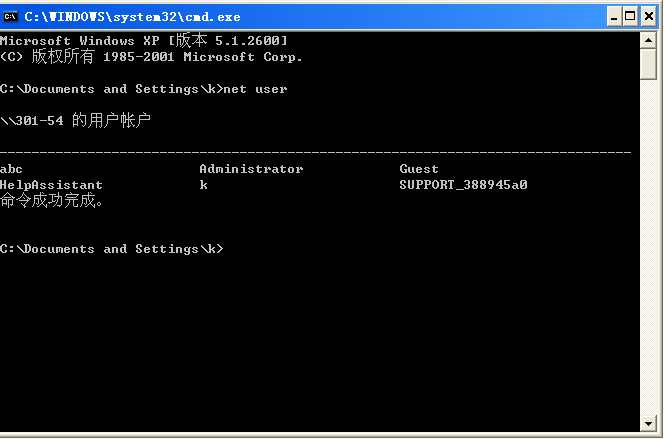This screenshot has height=439, width=664.
Task: Click the vertical scrollbar thumb
Action: pos(648,63)
